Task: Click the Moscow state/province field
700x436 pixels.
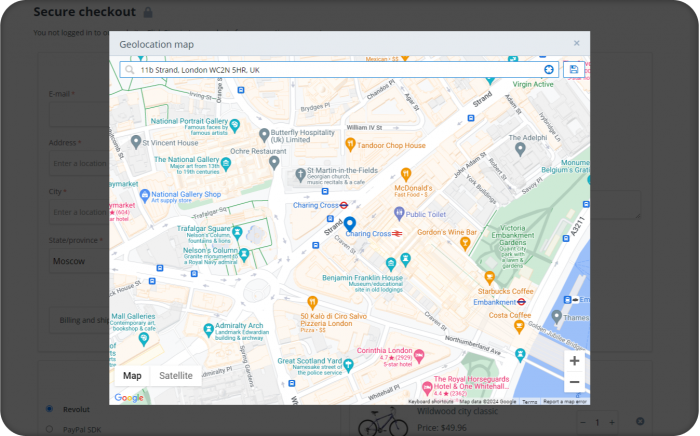Action: pyautogui.click(x=79, y=261)
